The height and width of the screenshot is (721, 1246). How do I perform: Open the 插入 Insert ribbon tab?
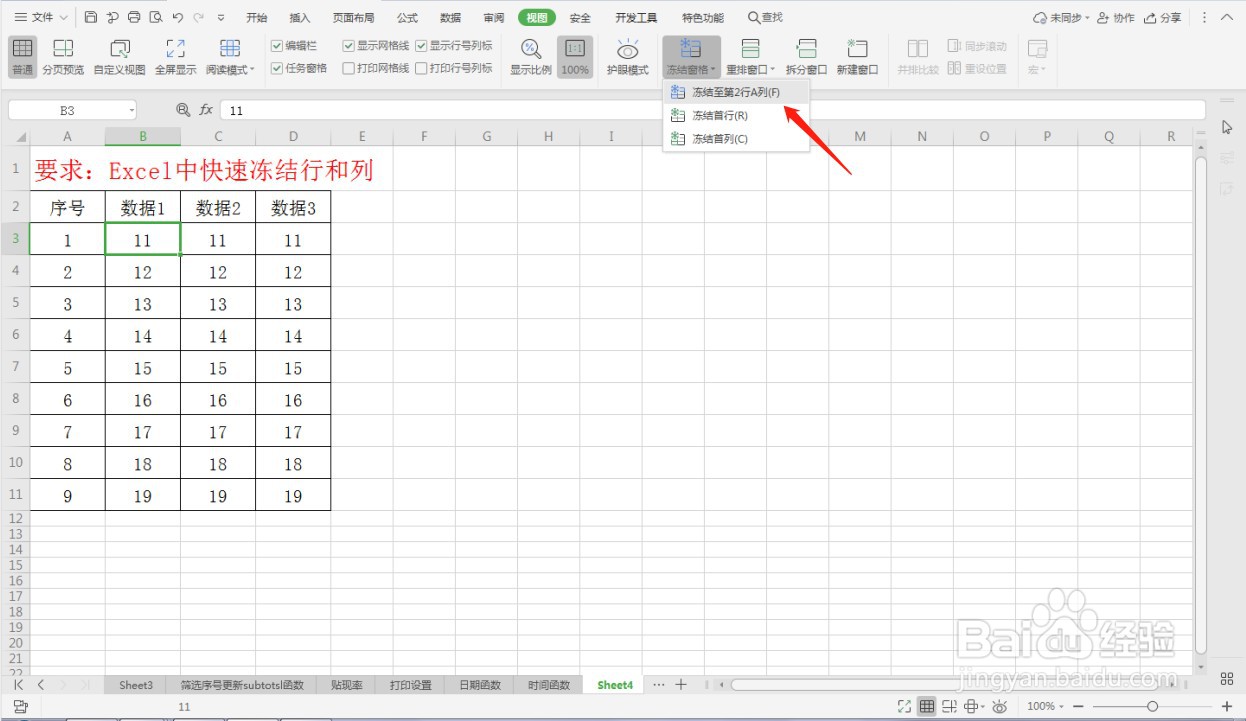pos(300,18)
